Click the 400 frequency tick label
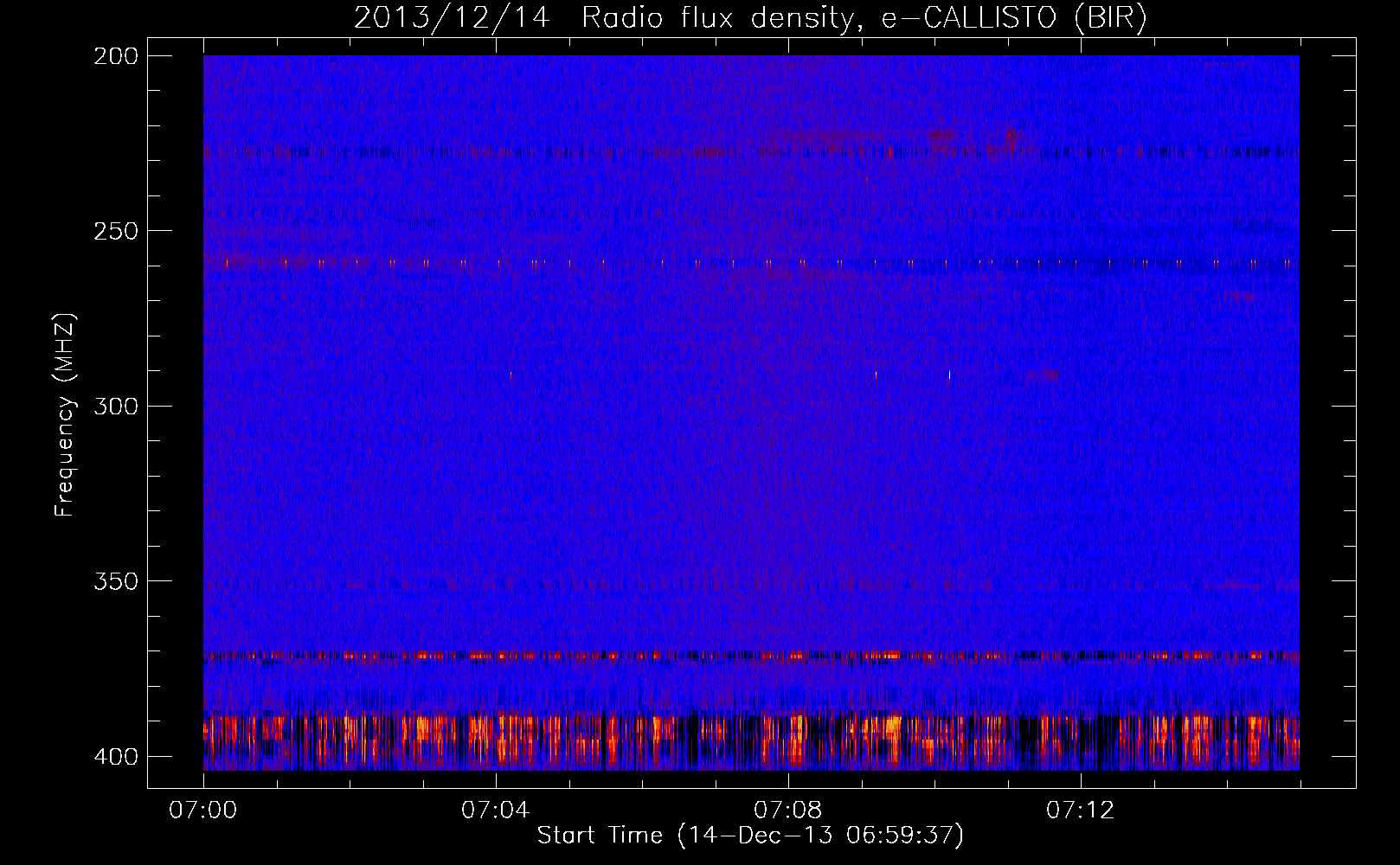1400x865 pixels. tap(115, 757)
